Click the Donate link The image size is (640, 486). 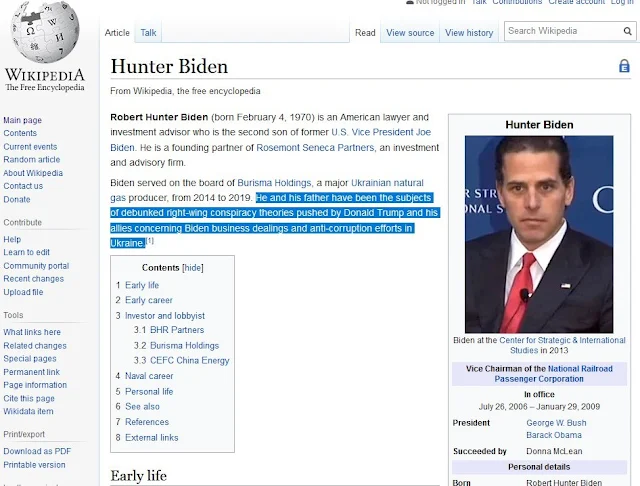17,199
